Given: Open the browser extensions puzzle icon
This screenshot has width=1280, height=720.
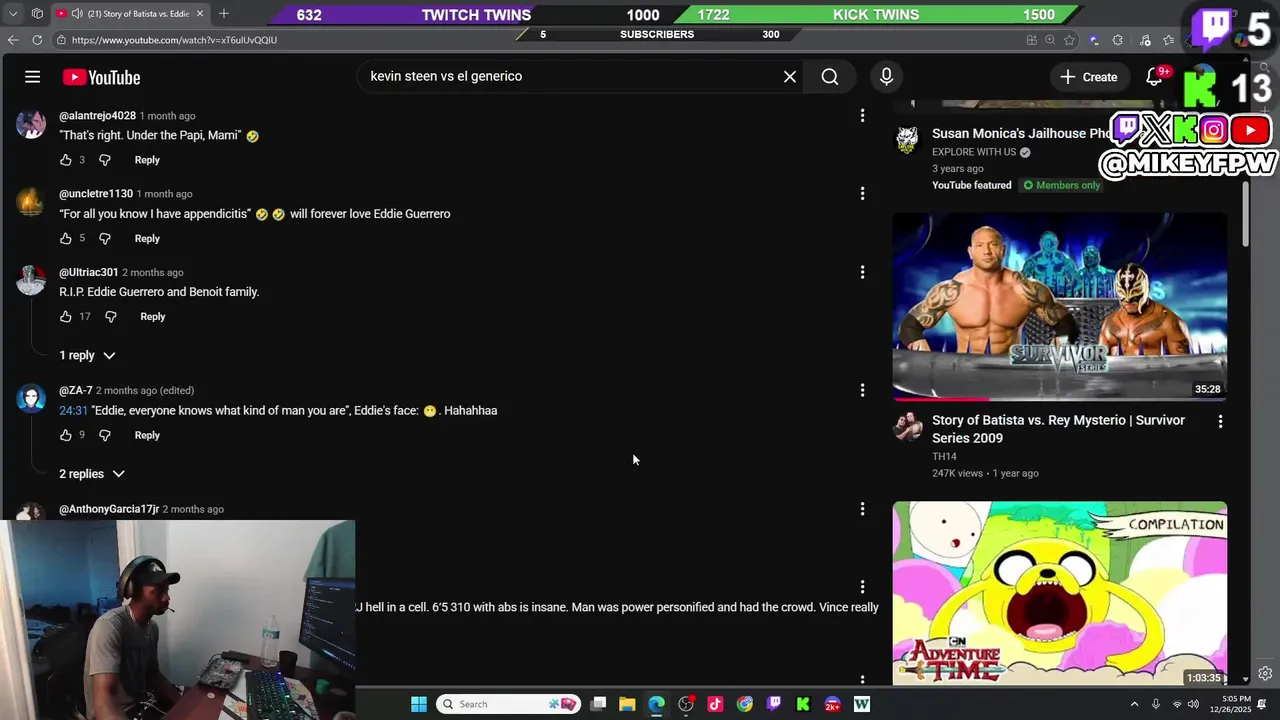Looking at the screenshot, I should pos(1117,40).
